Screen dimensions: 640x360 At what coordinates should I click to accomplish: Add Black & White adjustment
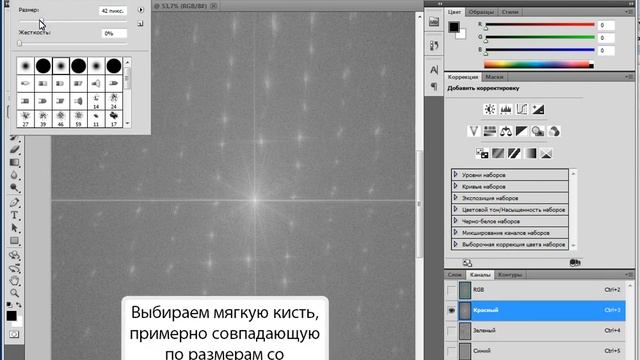[x=522, y=131]
